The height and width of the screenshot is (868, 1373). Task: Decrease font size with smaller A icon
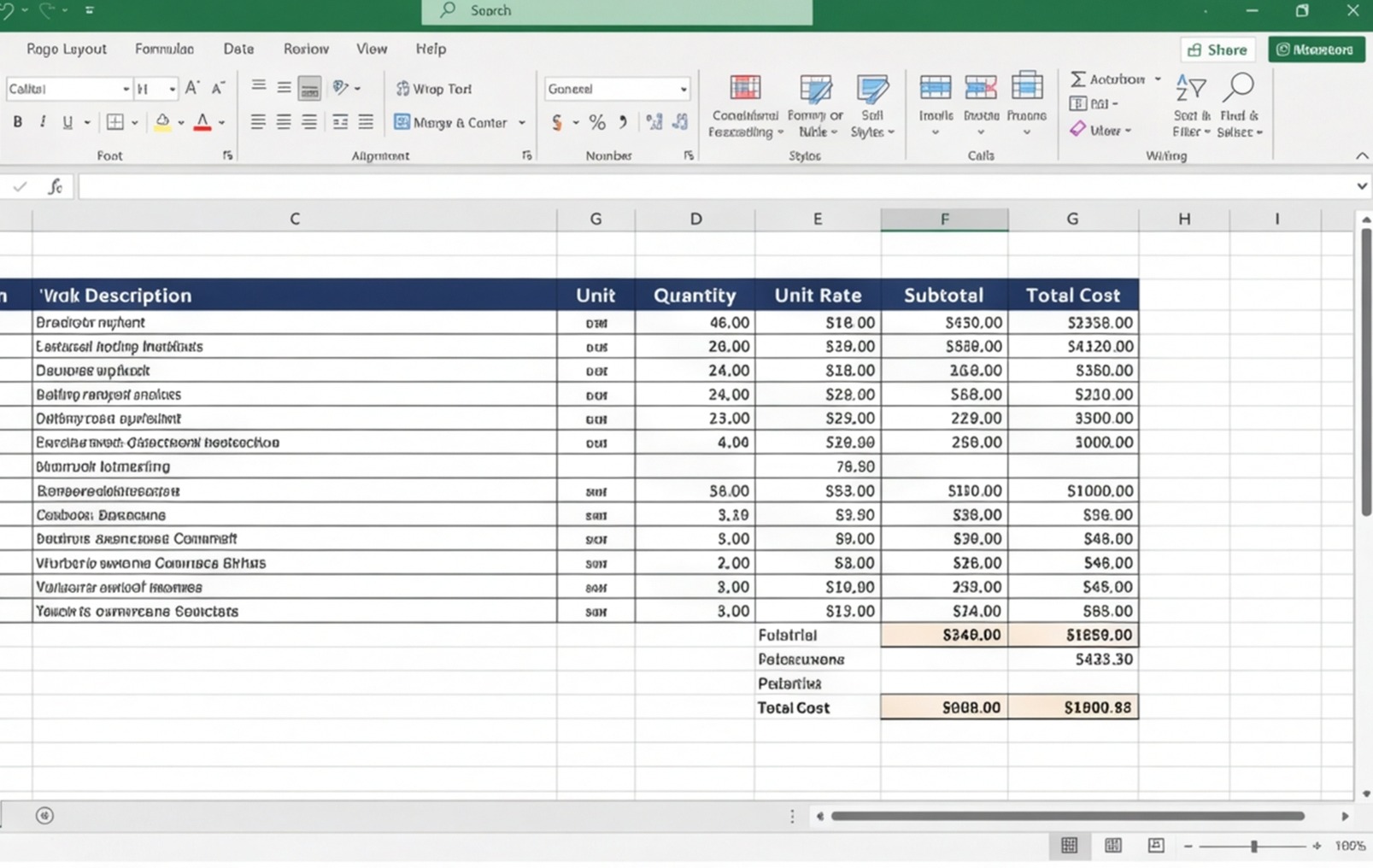coord(218,88)
